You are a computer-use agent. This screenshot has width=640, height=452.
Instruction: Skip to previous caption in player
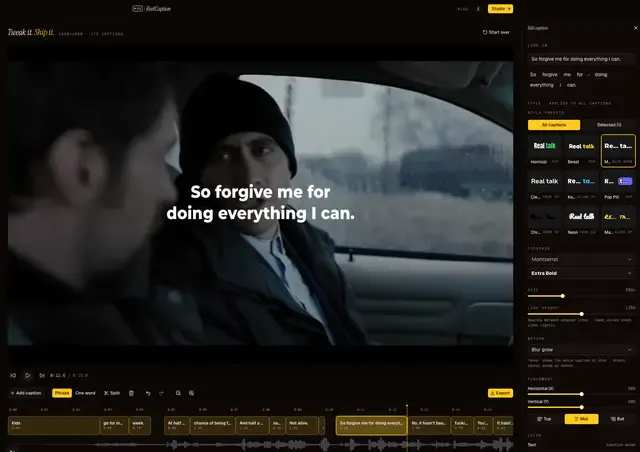coord(13,375)
